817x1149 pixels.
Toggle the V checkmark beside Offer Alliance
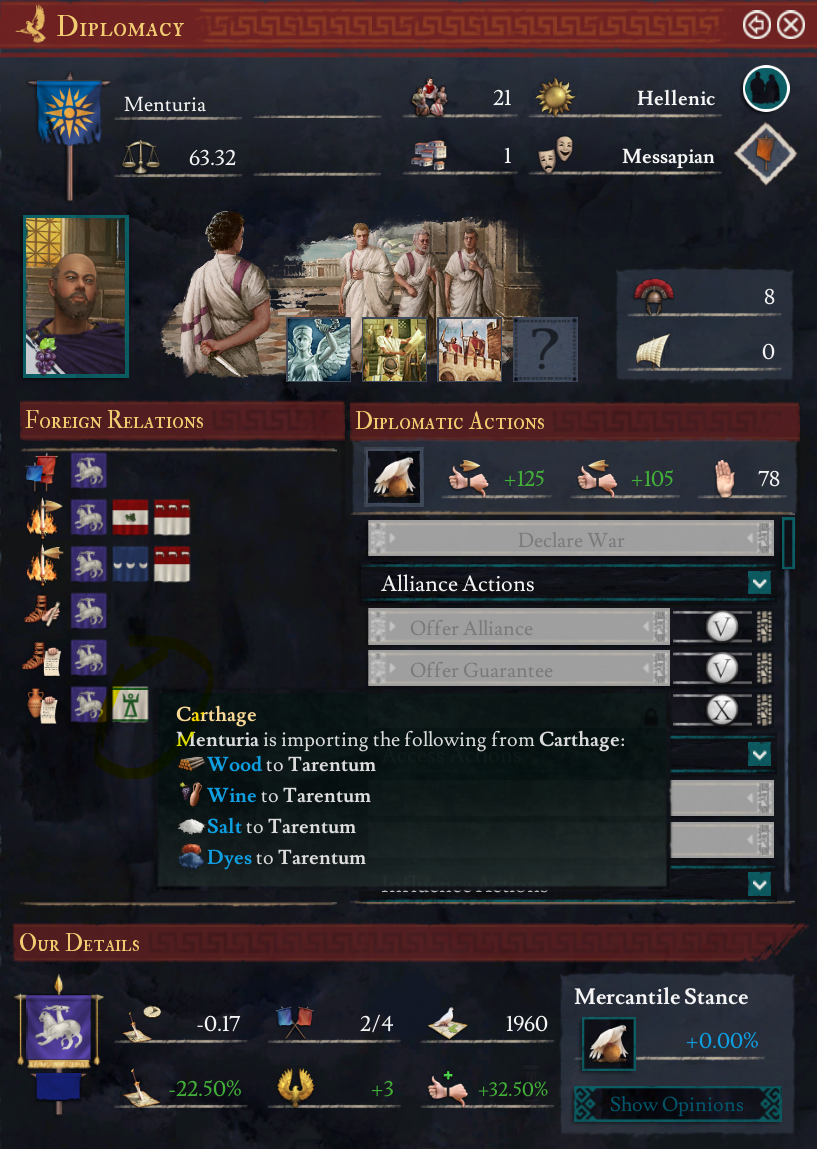[722, 627]
